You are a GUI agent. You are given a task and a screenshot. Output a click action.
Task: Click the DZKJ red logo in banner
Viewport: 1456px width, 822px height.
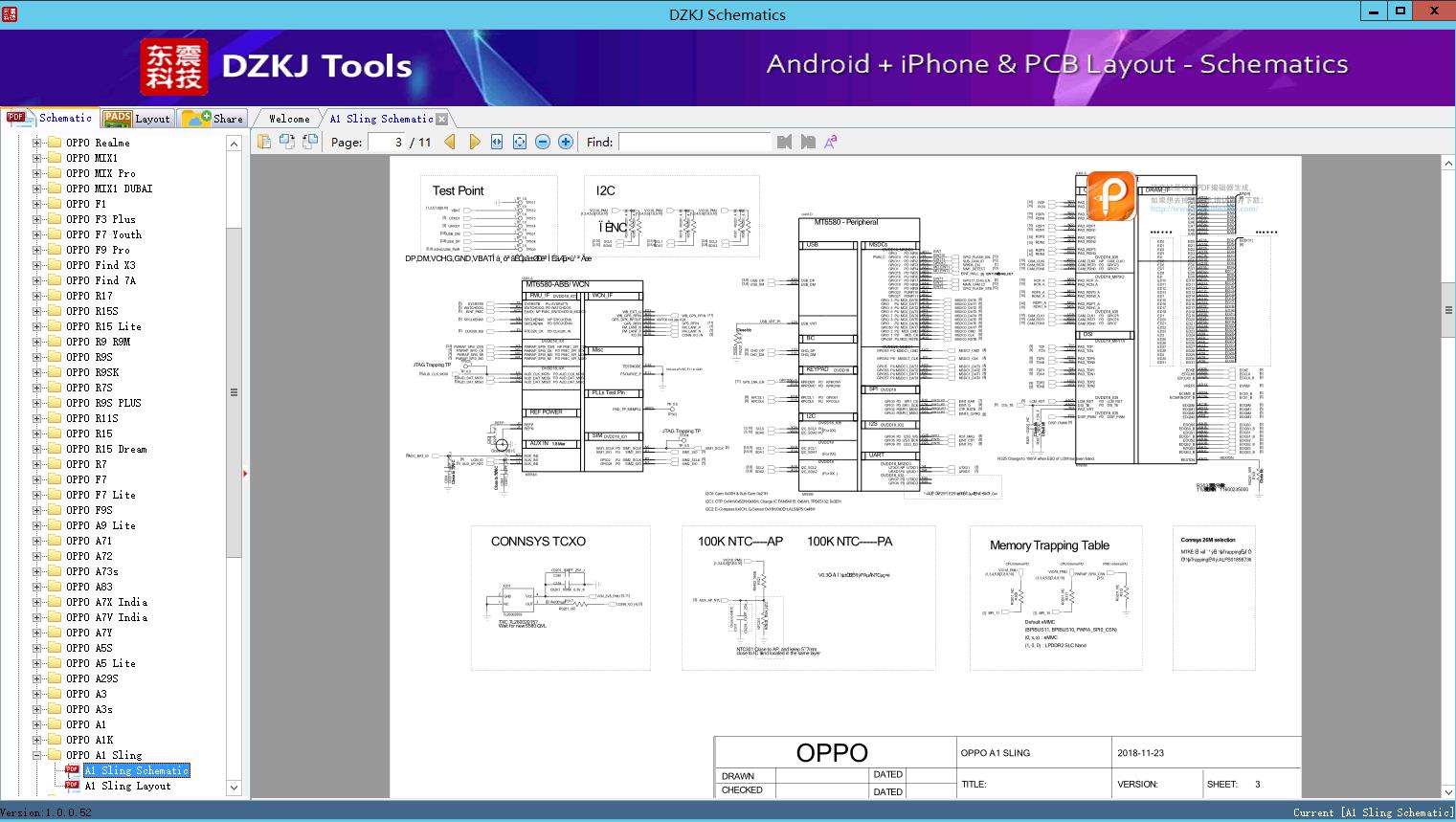click(174, 67)
